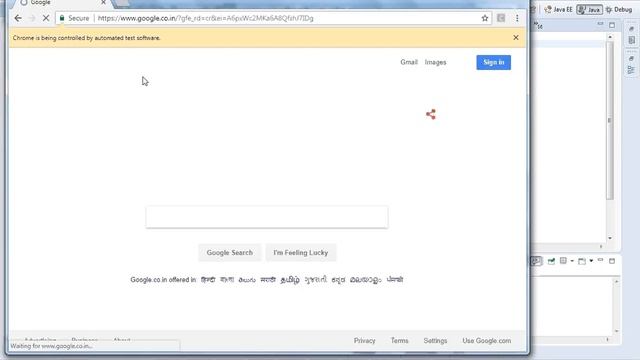Switch Google to the Punjabi language link
Screen dimensions: 640x360
click(395, 280)
